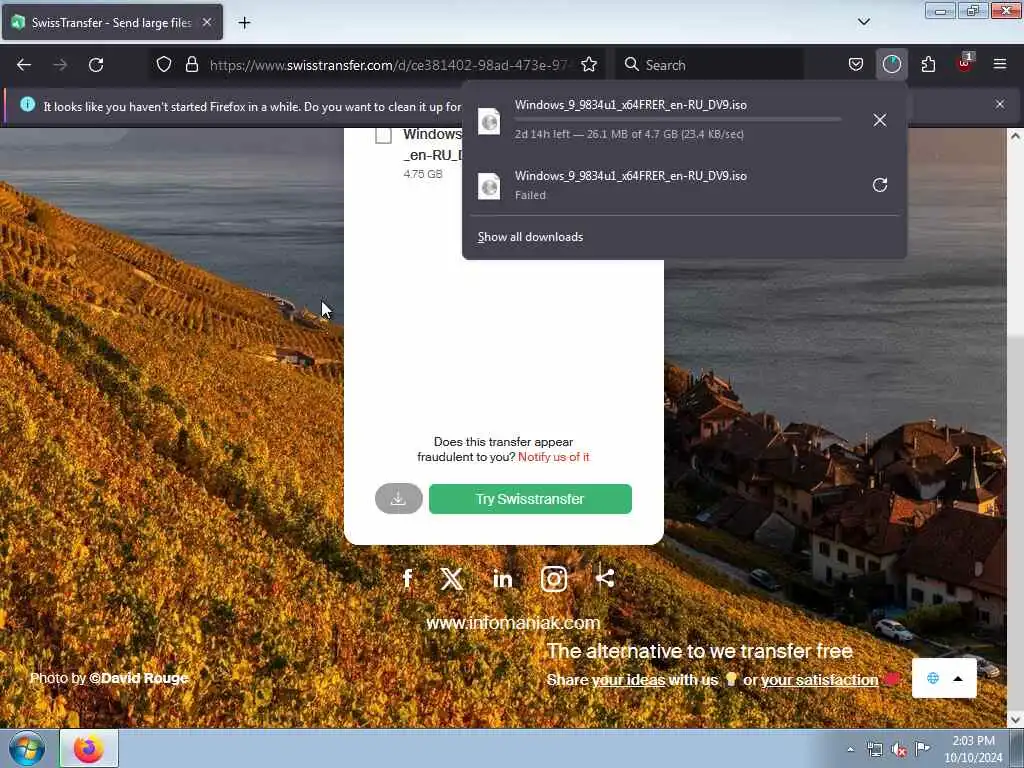Open the Save to Pocket button
This screenshot has height=768, width=1024.
[856, 65]
